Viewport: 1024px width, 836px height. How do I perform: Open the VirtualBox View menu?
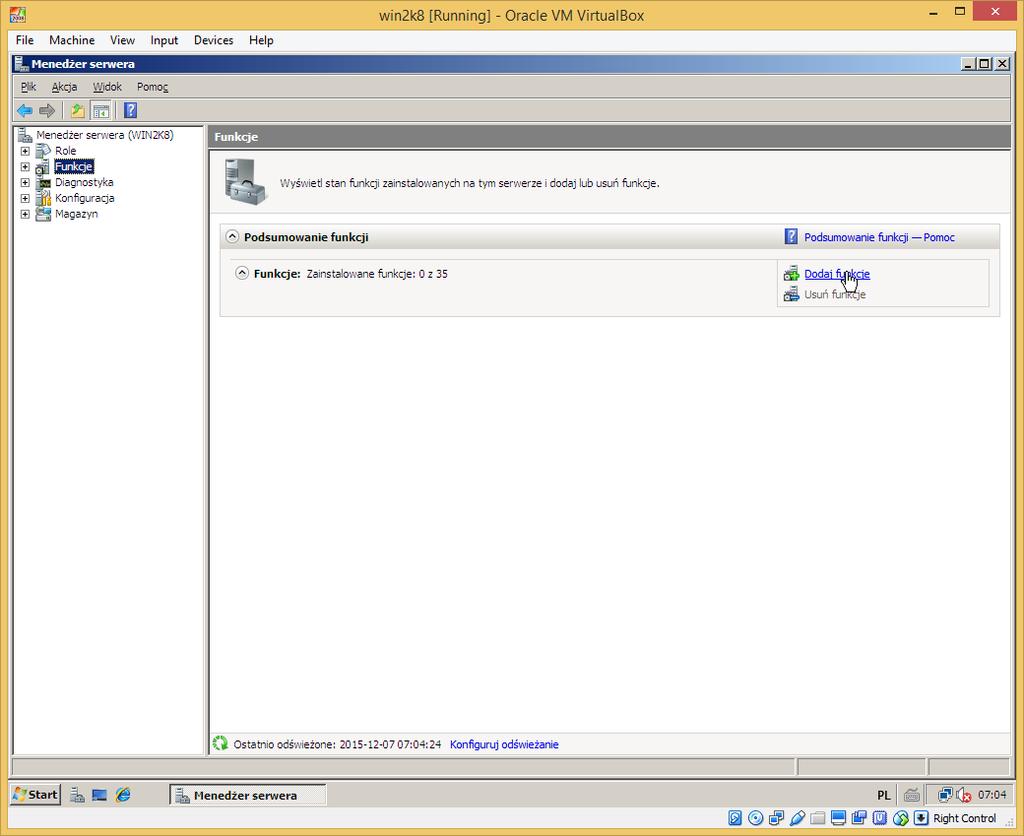tap(122, 40)
